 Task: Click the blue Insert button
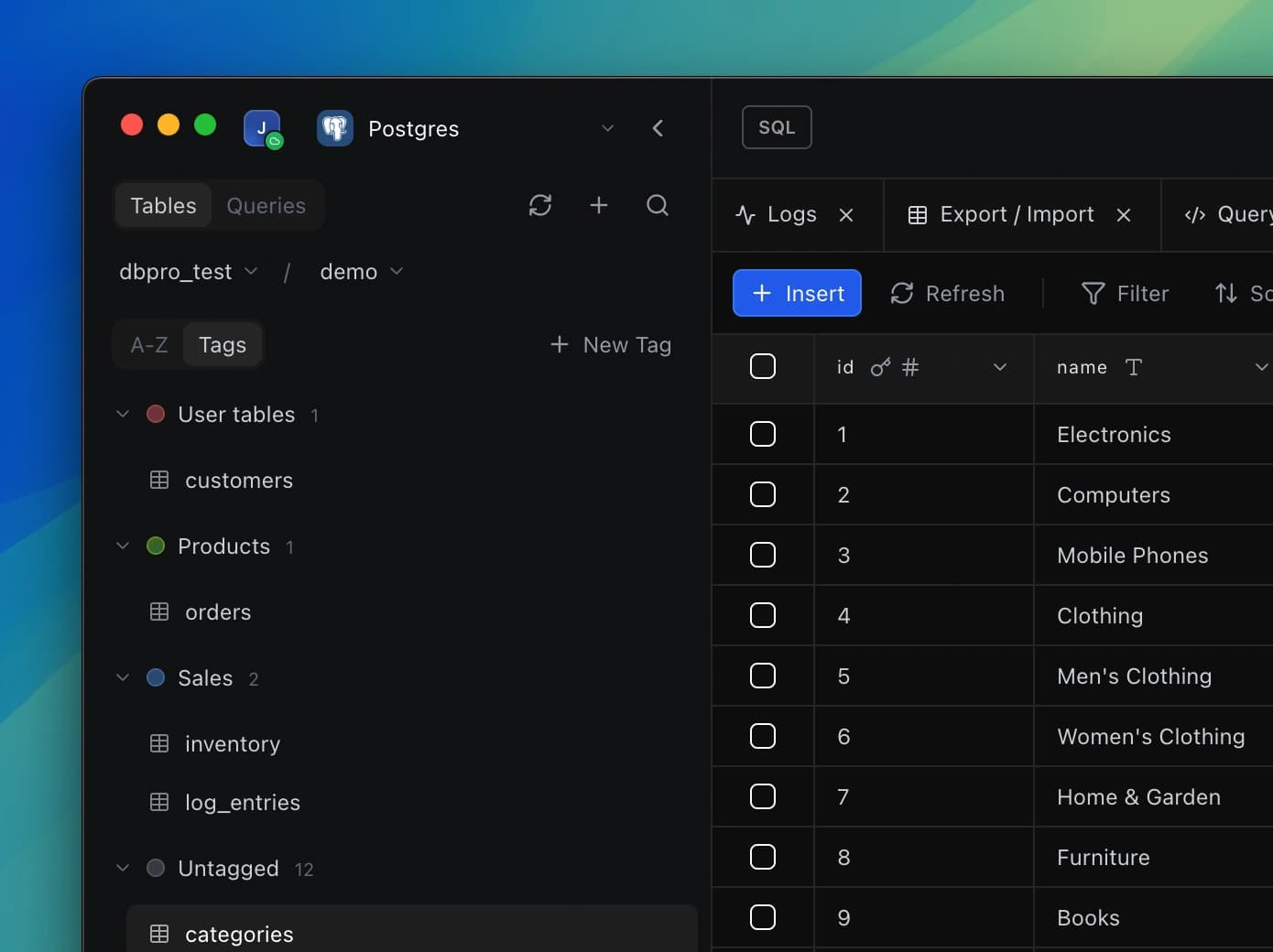point(797,294)
